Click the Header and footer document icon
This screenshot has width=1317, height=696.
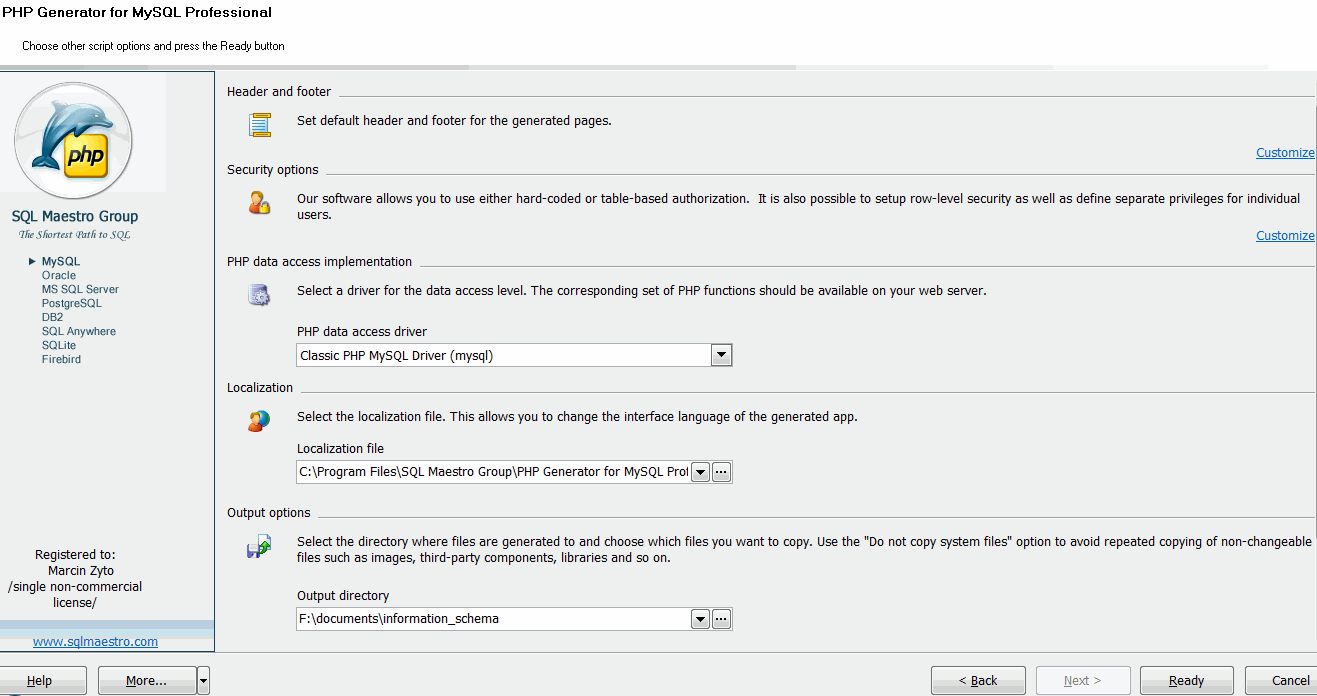260,125
